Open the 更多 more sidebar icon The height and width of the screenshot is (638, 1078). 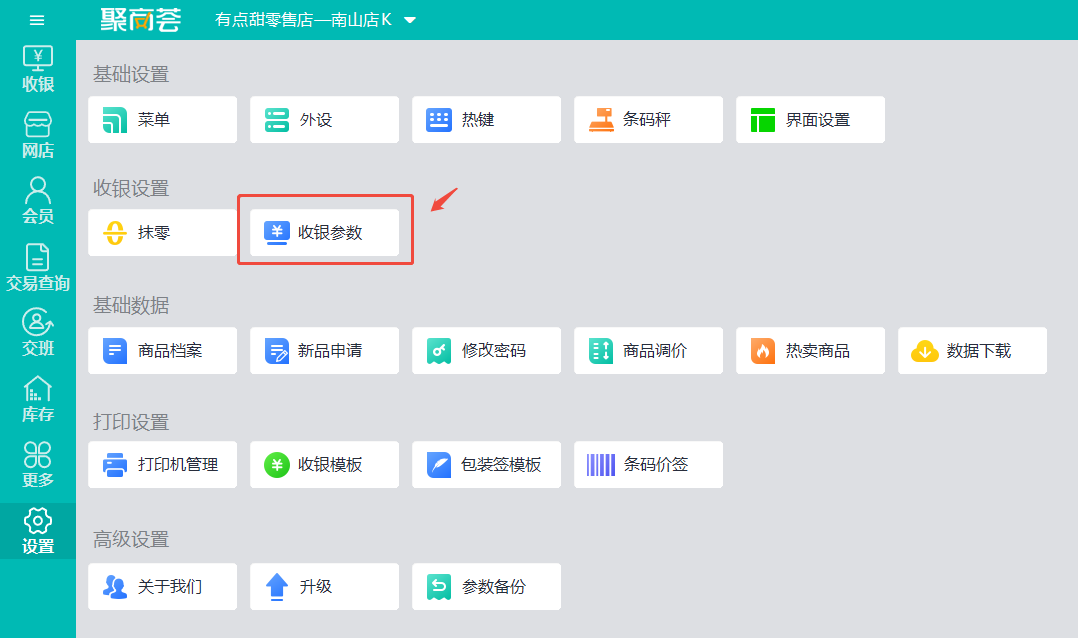(38, 465)
